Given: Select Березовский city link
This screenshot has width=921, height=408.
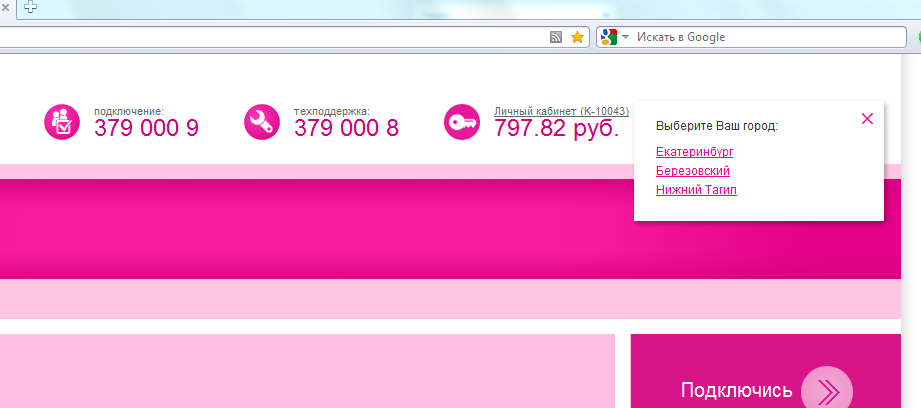Looking at the screenshot, I should point(693,171).
